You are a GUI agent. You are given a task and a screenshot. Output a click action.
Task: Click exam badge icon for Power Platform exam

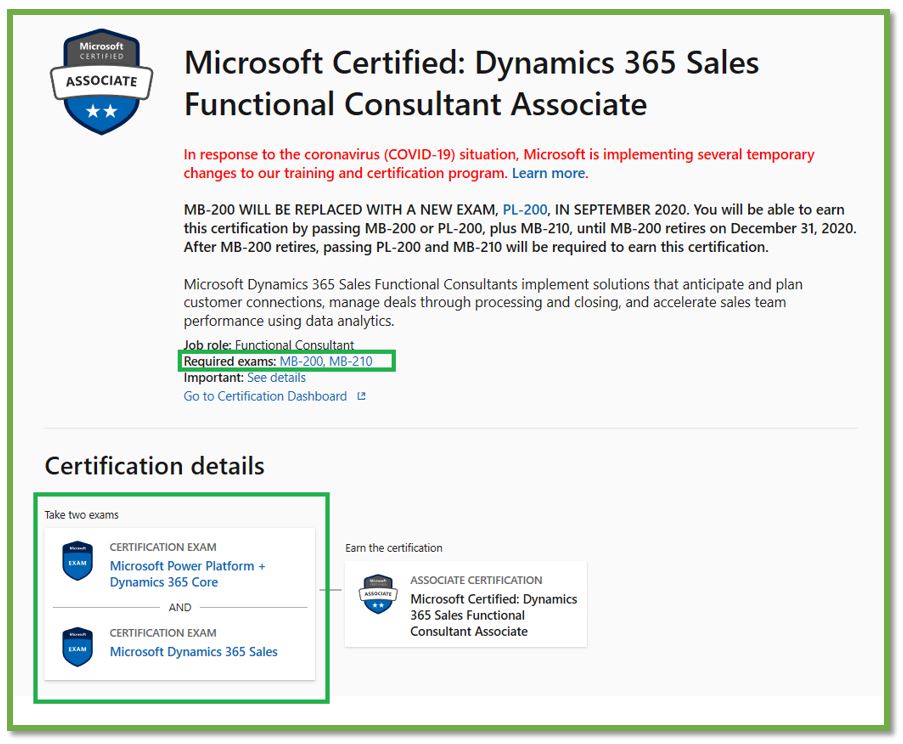tap(78, 561)
